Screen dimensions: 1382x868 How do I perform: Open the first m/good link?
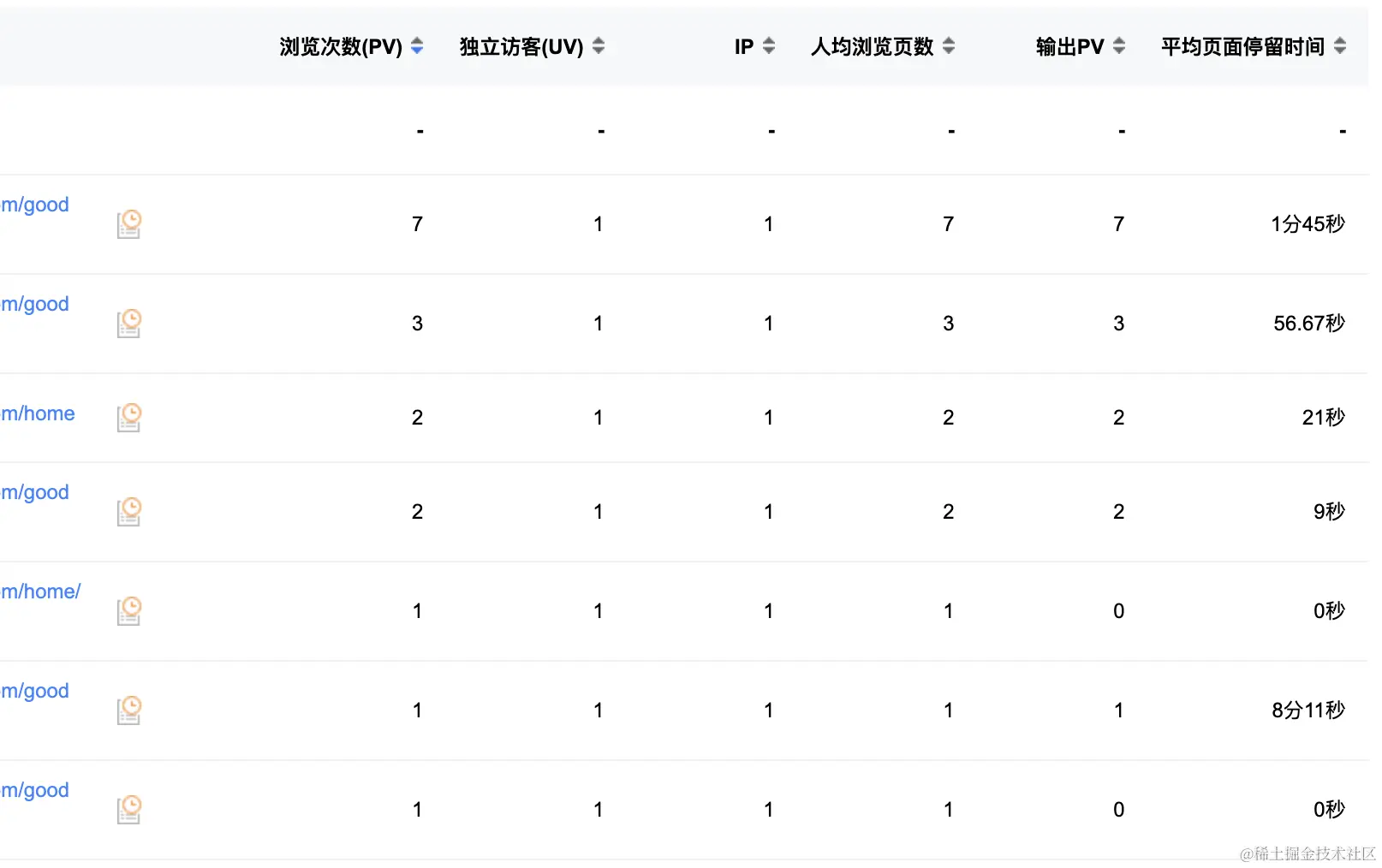click(35, 205)
